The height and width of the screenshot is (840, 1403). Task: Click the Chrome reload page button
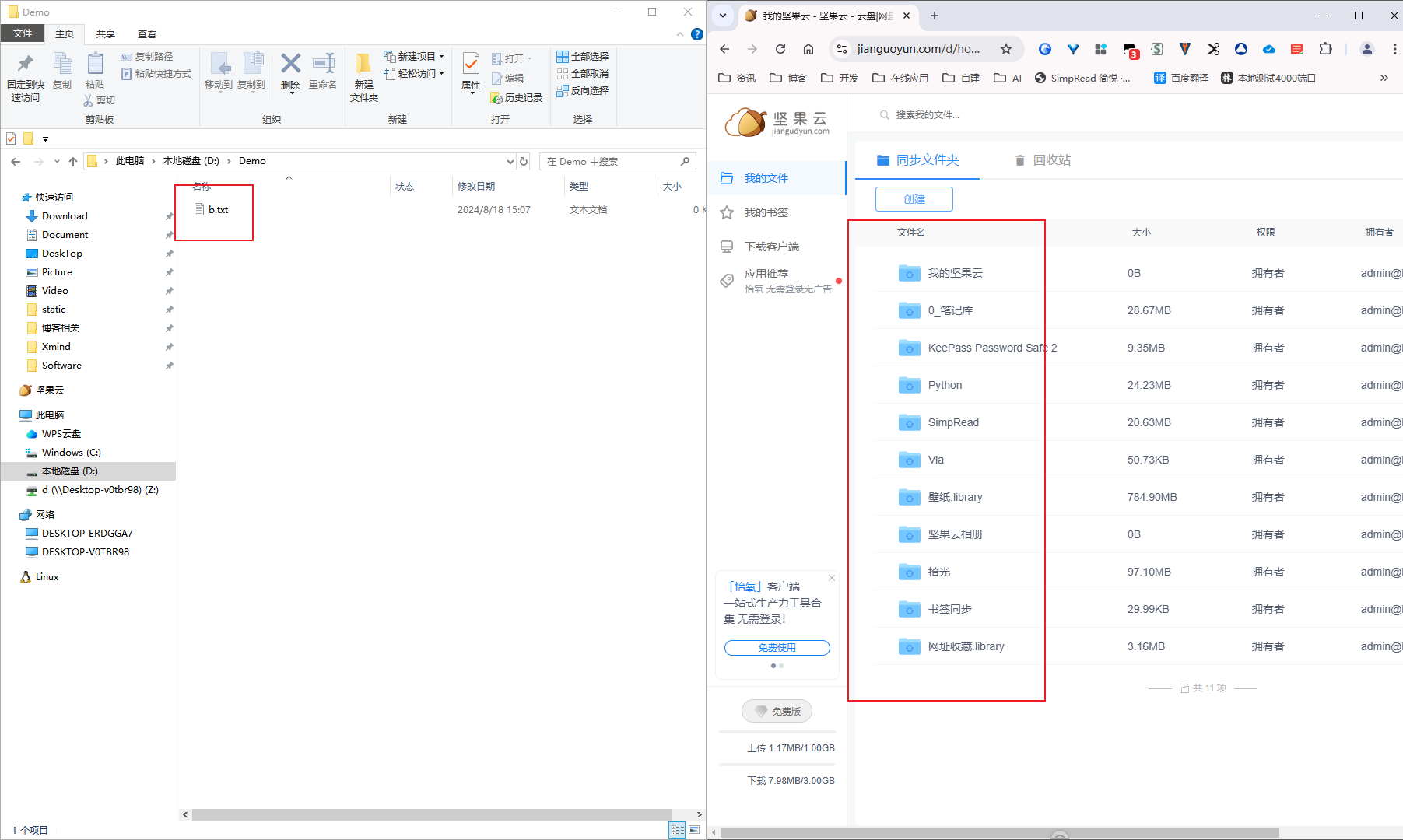780,49
